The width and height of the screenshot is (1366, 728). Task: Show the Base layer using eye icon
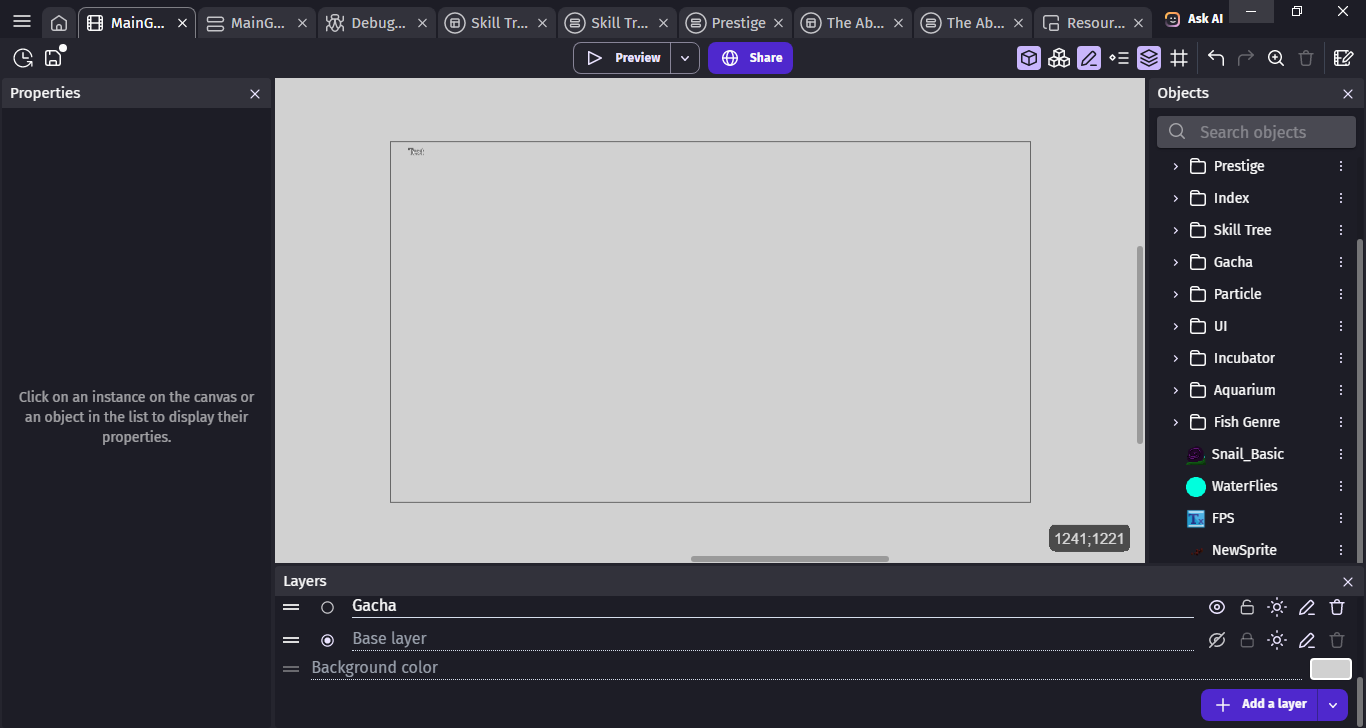coord(1217,640)
